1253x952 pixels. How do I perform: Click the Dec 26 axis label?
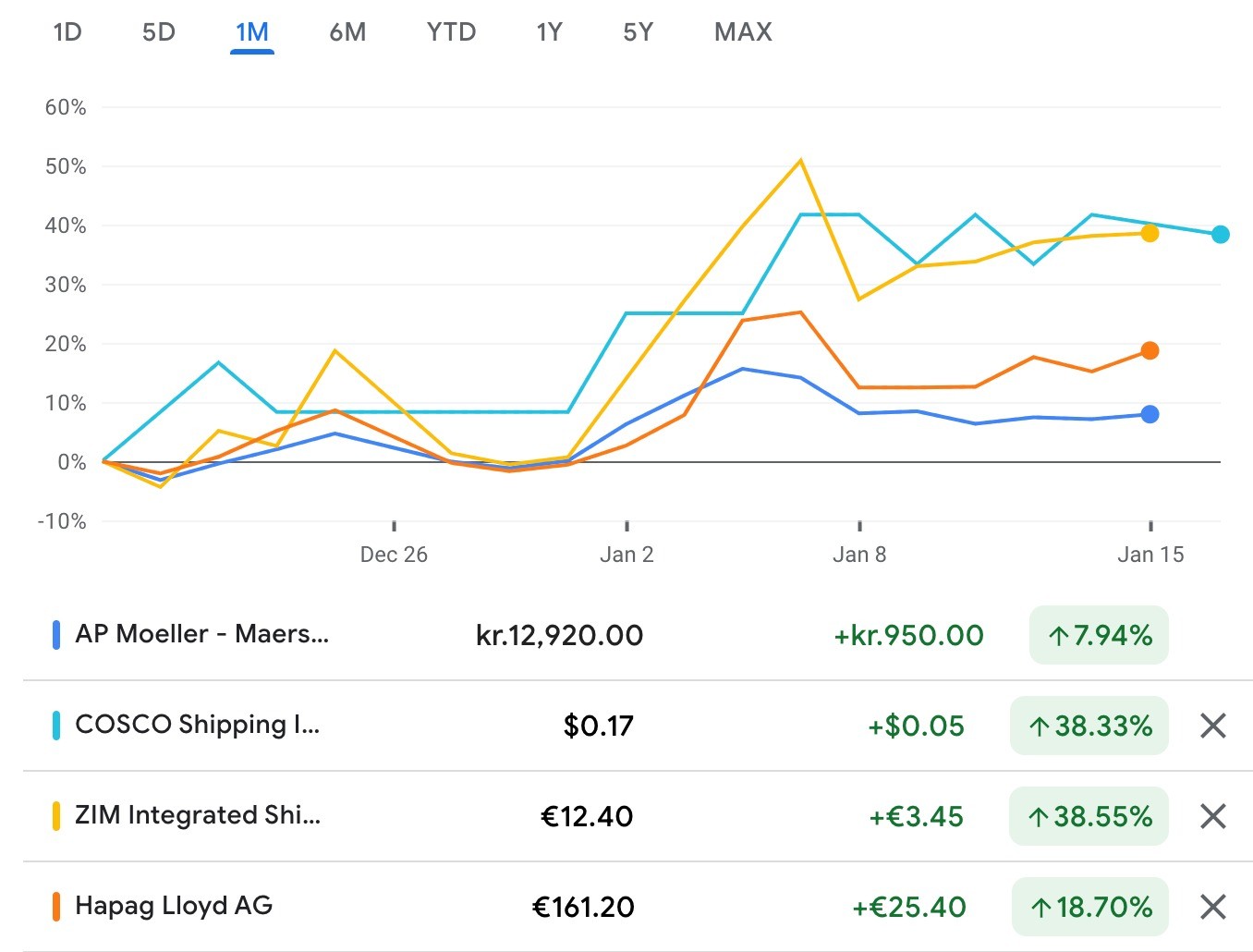[x=394, y=555]
